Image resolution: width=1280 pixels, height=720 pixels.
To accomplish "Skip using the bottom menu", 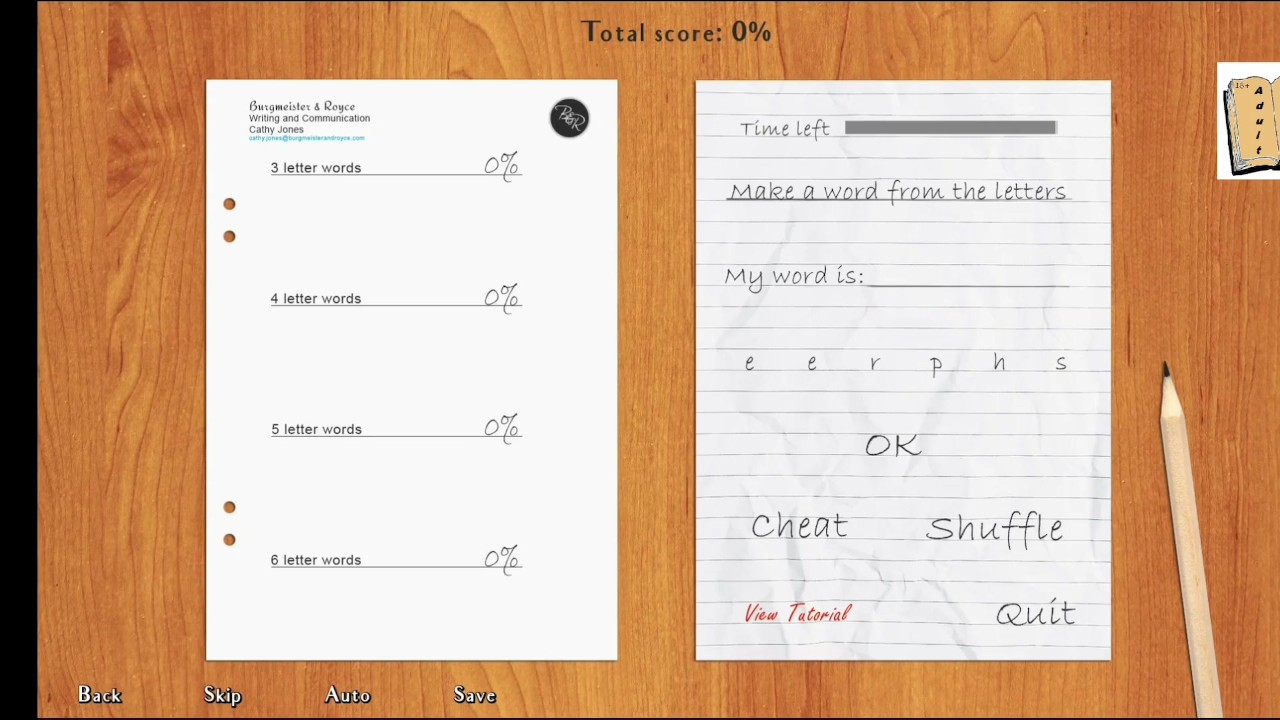I will (x=223, y=695).
